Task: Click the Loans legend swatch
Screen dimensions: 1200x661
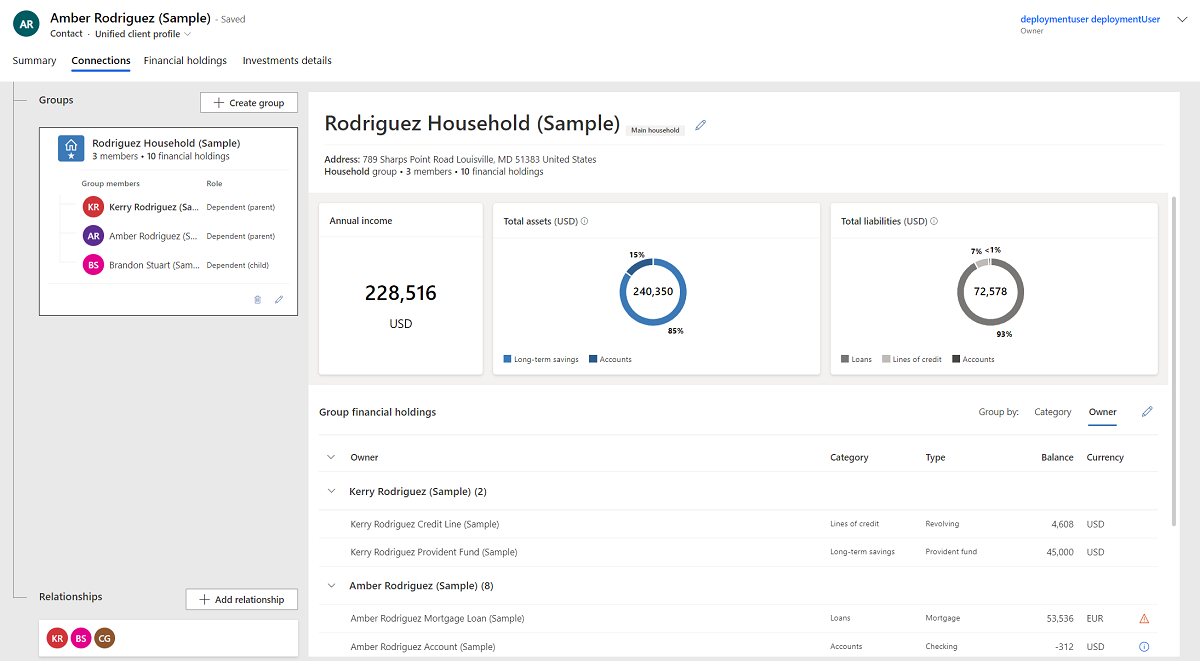Action: 845,359
